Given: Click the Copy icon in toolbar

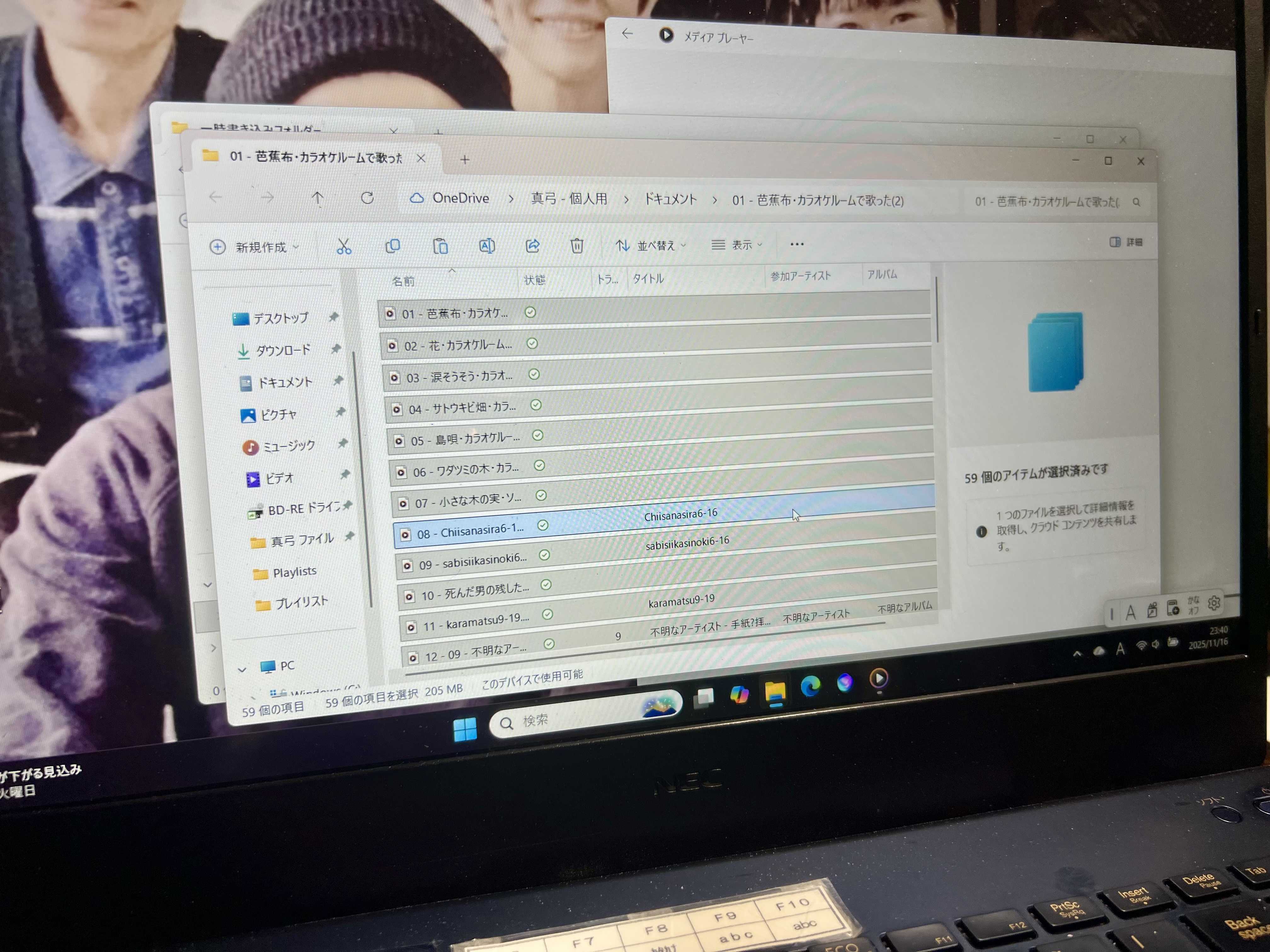Looking at the screenshot, I should point(393,246).
